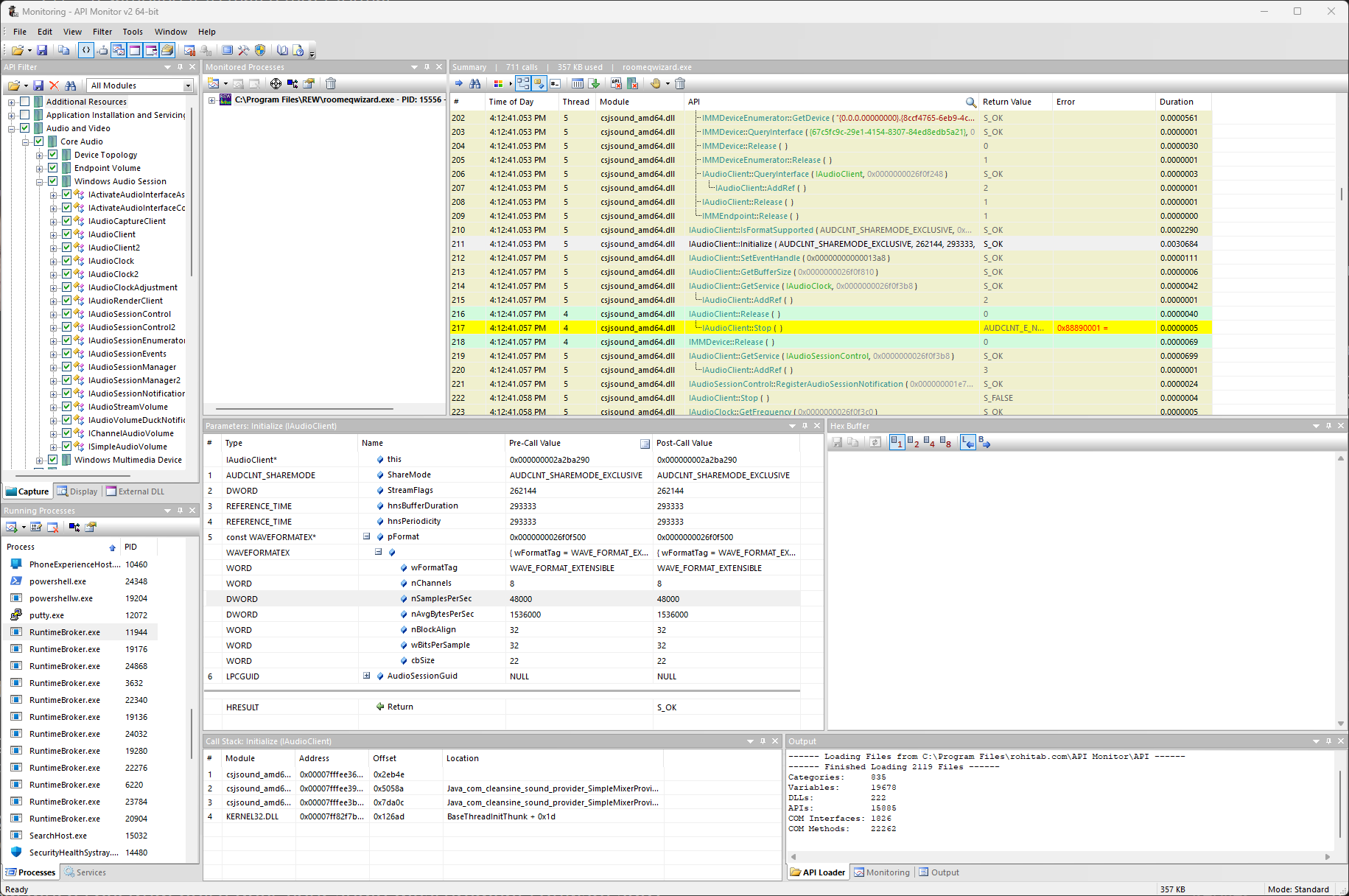Click the blue and yellow shield icon
Screen dimensions: 1349x896
[260, 50]
